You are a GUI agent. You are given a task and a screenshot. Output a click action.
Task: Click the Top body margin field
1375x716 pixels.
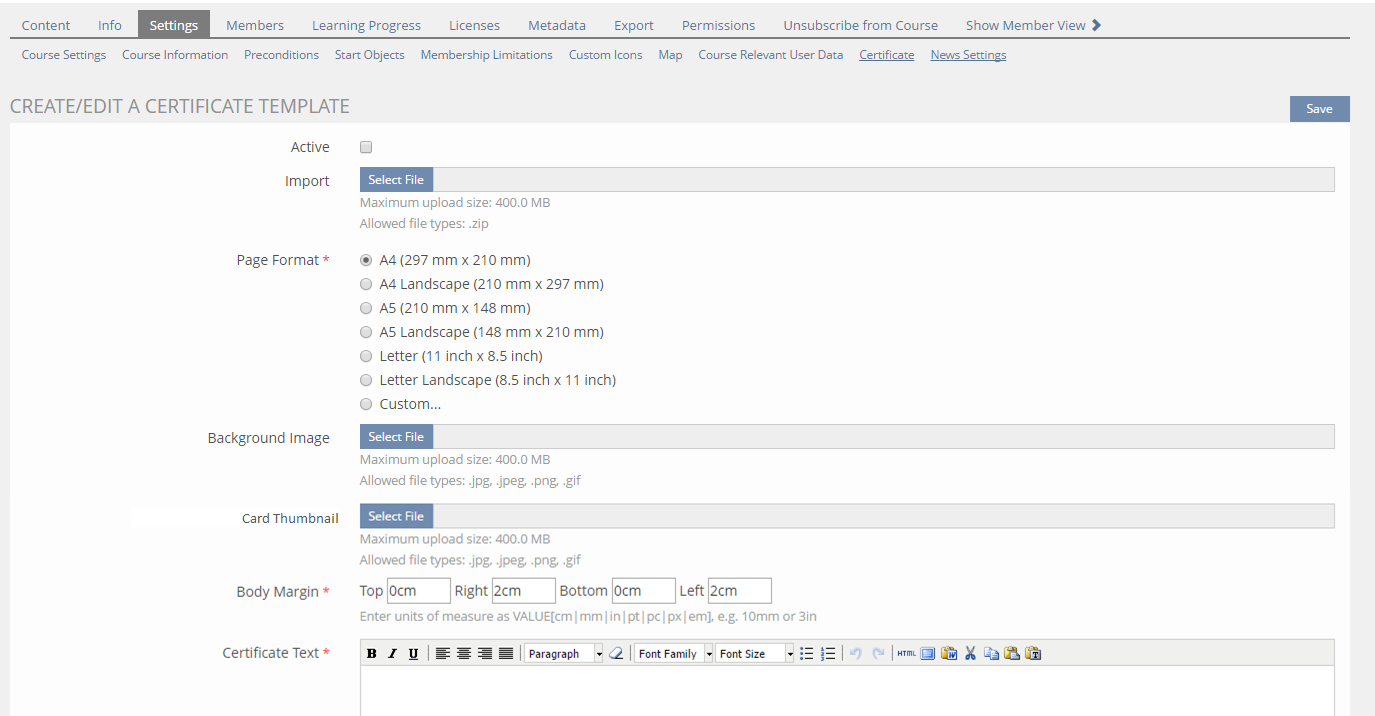click(418, 591)
